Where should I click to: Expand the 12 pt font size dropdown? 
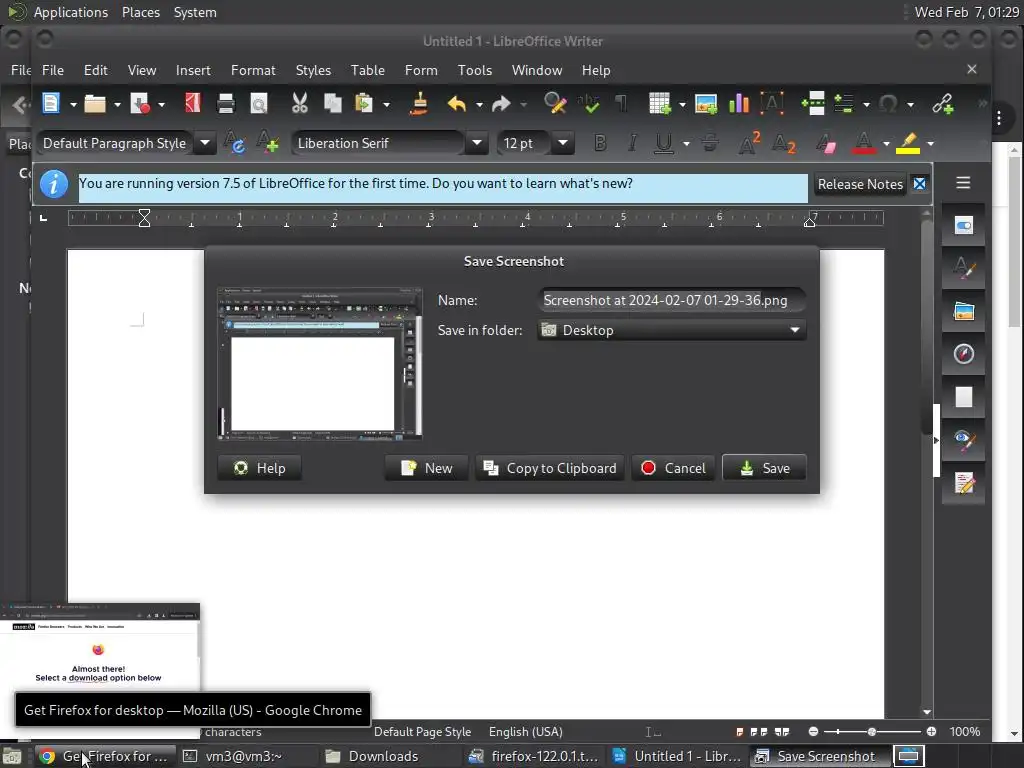tap(563, 143)
